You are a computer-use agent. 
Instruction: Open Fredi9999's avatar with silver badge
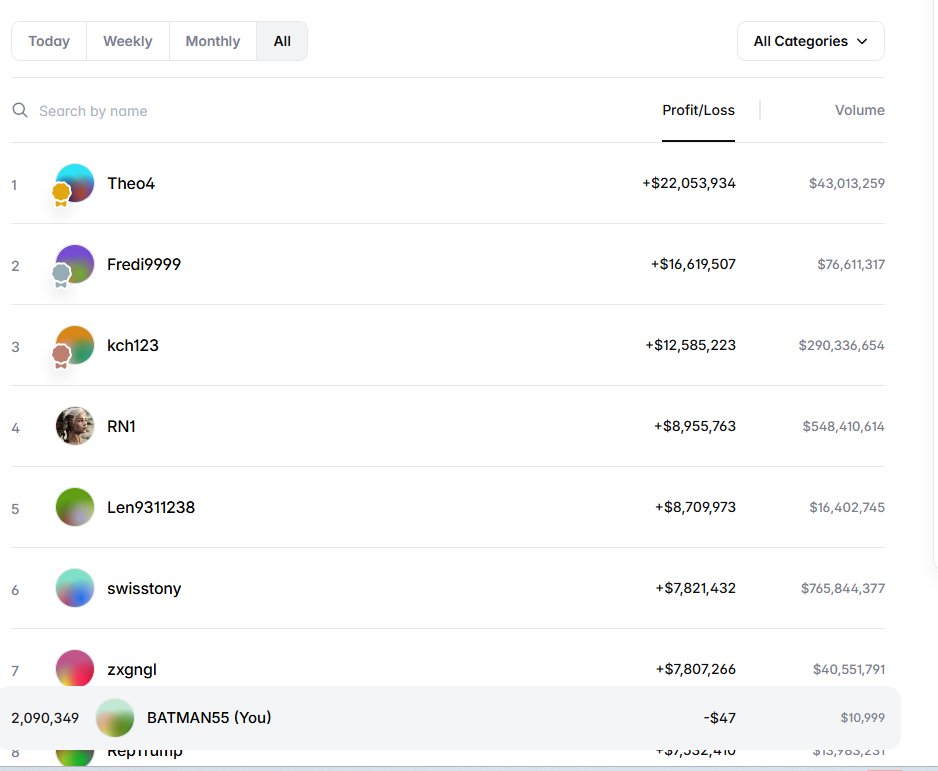75,264
